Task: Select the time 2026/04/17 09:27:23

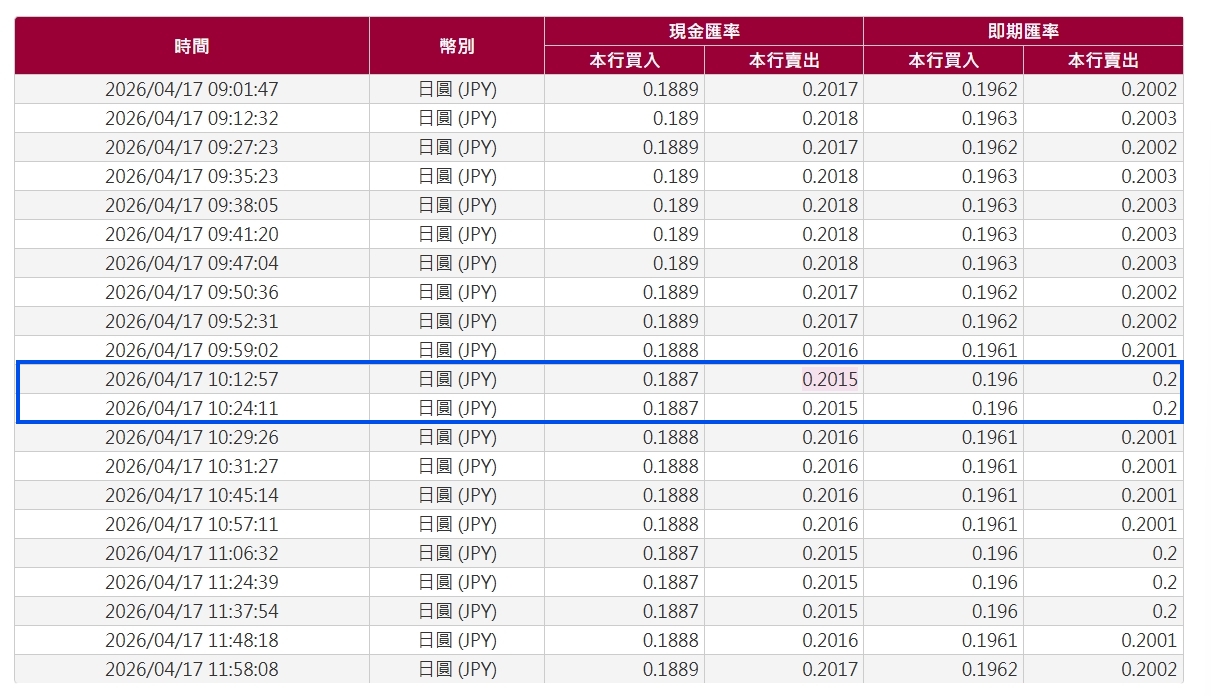Action: (192, 147)
